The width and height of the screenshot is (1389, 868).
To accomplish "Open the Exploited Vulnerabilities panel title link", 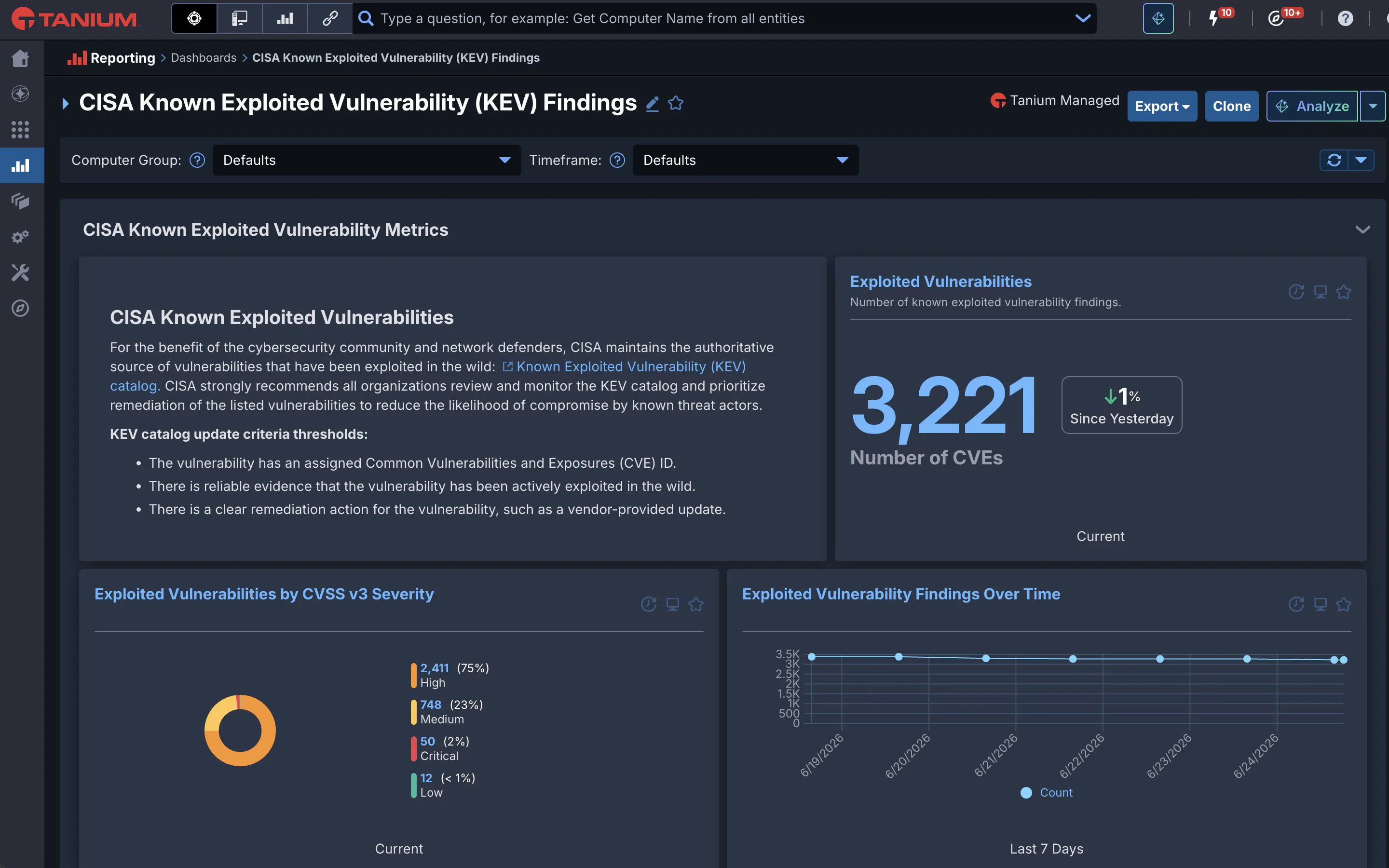I will click(x=940, y=281).
